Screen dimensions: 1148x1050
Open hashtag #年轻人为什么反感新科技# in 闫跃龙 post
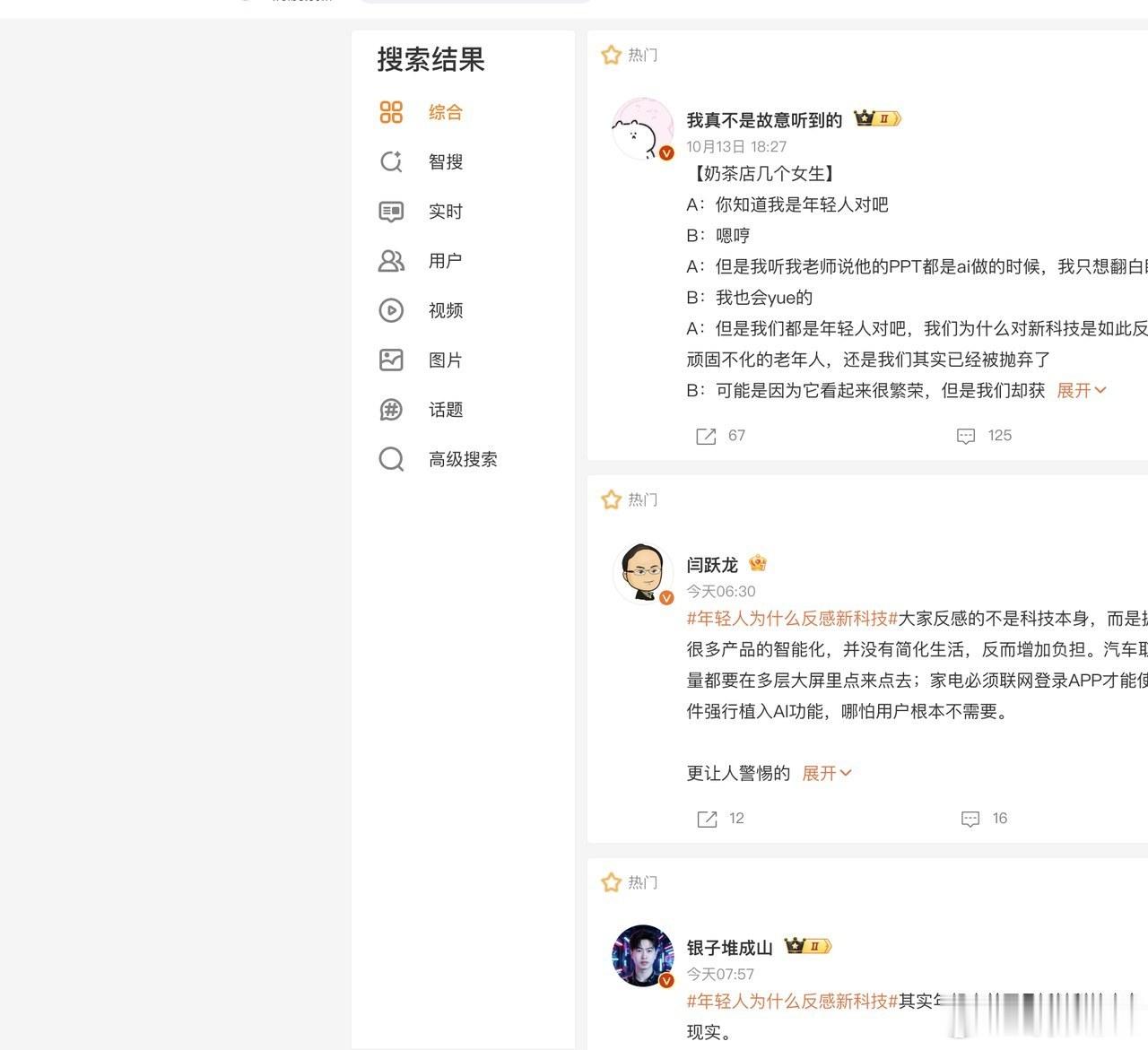coord(792,619)
